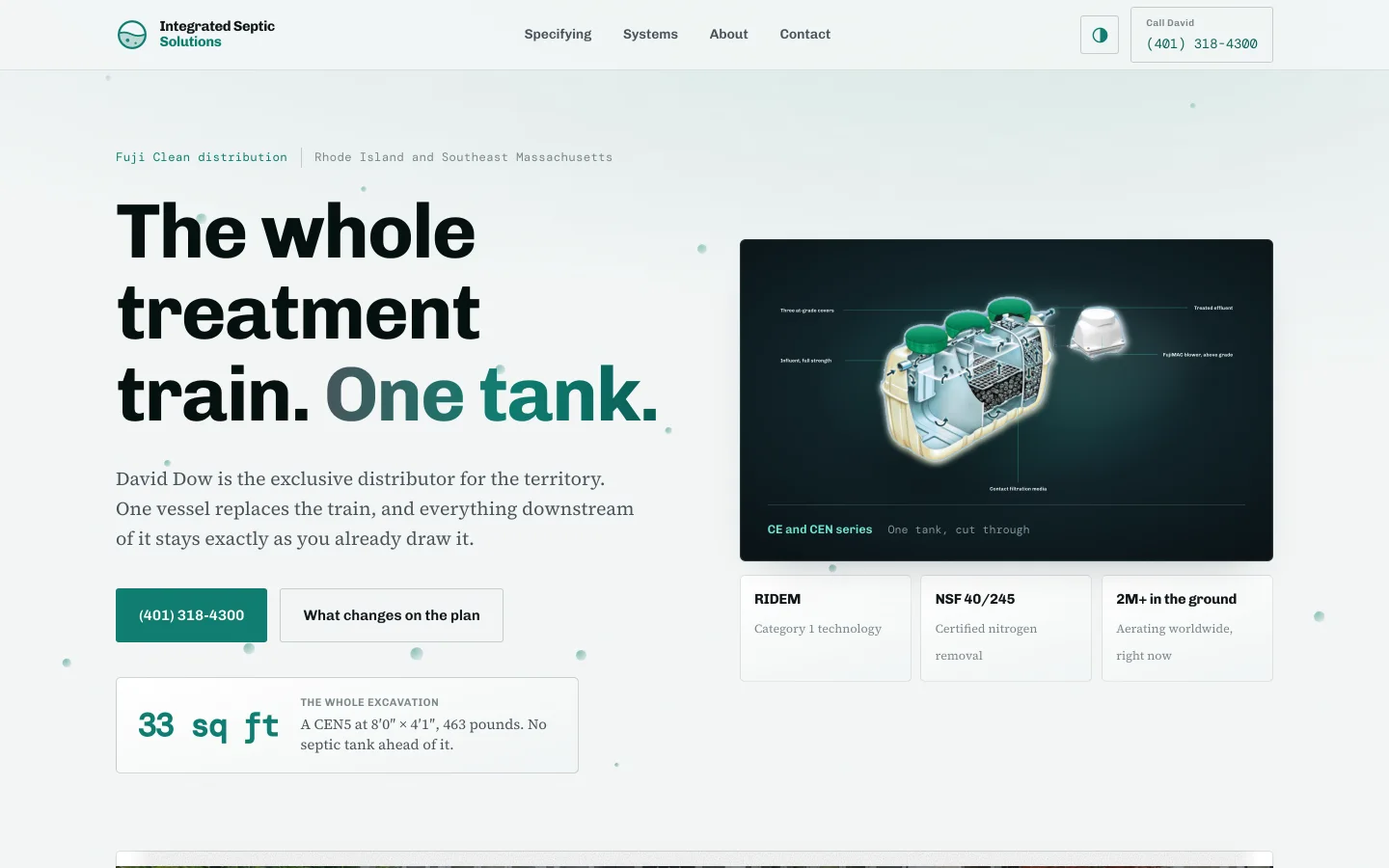This screenshot has width=1389, height=868.
Task: Click the THE WHOLE EXCAVATION label
Action: 369,702
